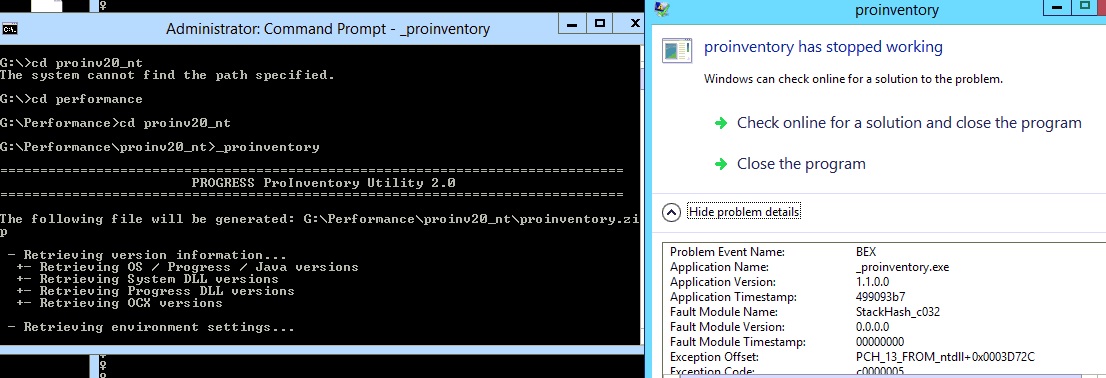This screenshot has height=378, width=1106.
Task: Click 'Retrieving System DLL versions' line
Action: [x=147, y=279]
